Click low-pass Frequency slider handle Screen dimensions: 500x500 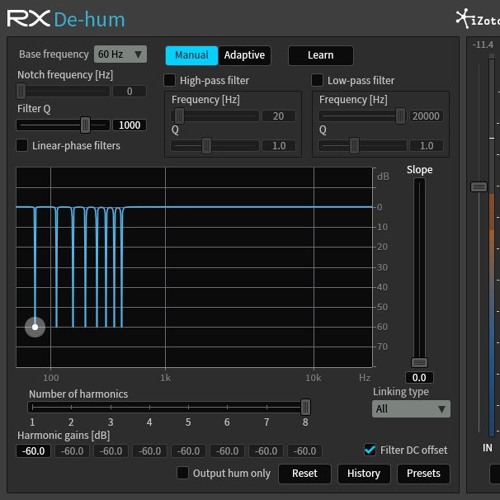[400, 116]
